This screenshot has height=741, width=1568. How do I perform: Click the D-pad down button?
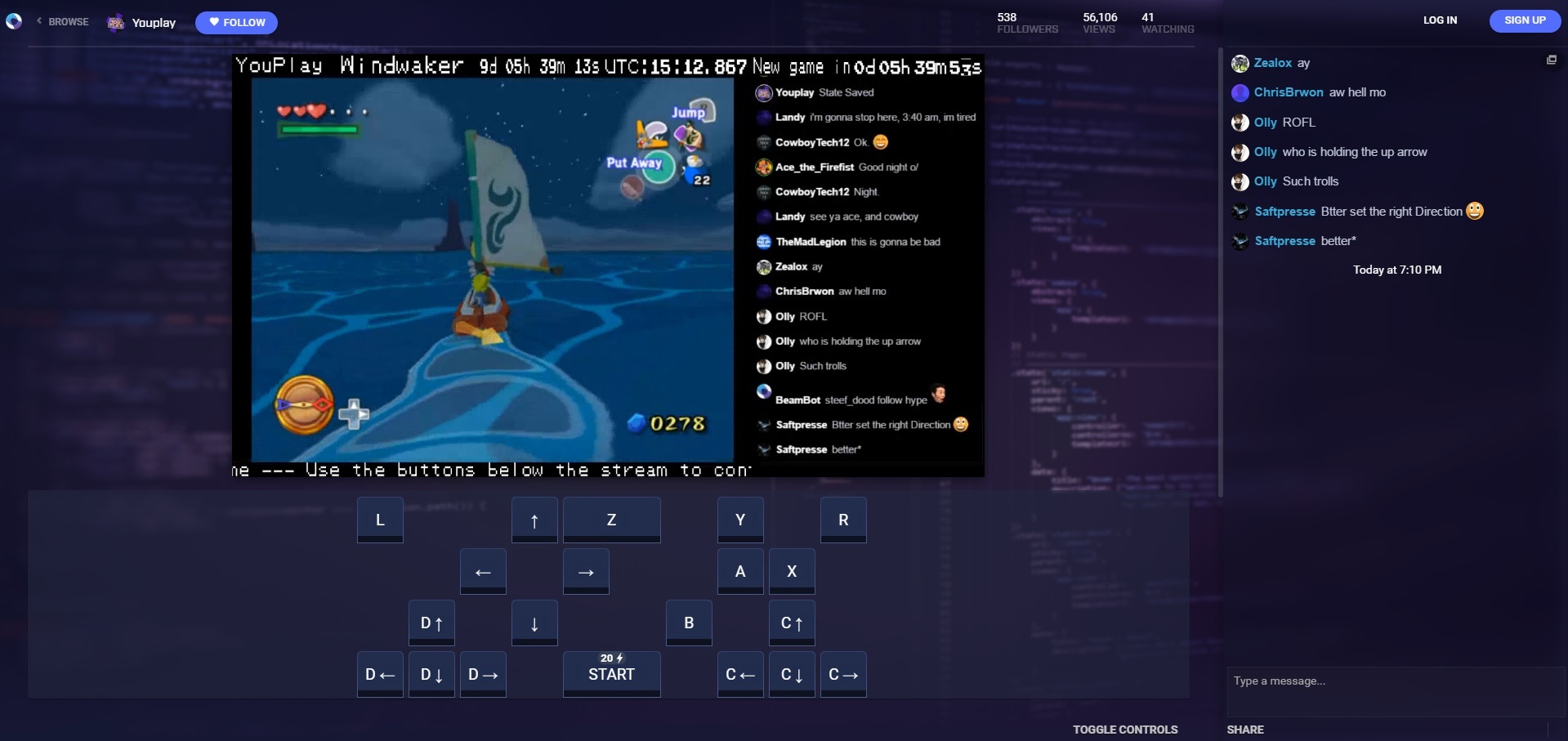[x=431, y=674]
